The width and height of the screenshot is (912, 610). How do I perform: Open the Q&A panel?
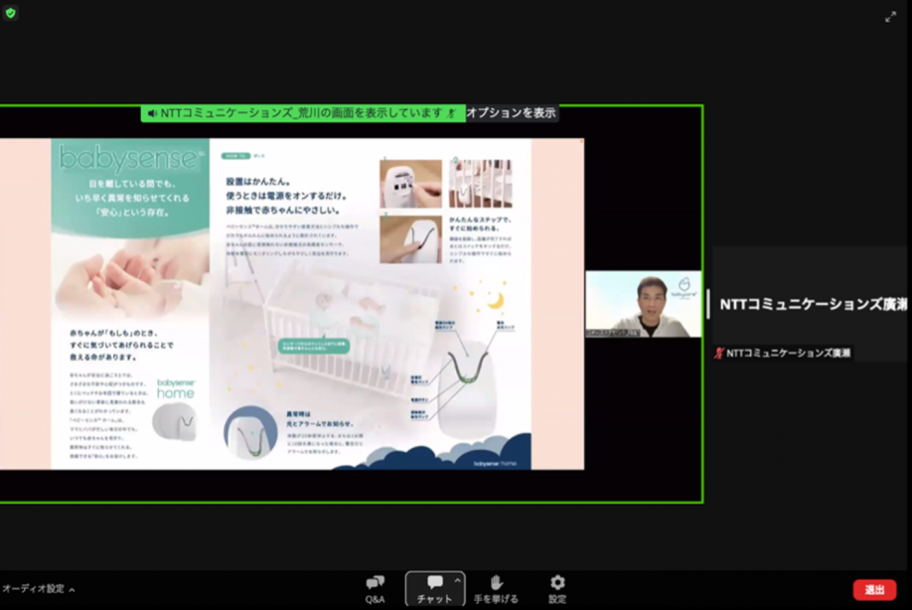coord(375,590)
